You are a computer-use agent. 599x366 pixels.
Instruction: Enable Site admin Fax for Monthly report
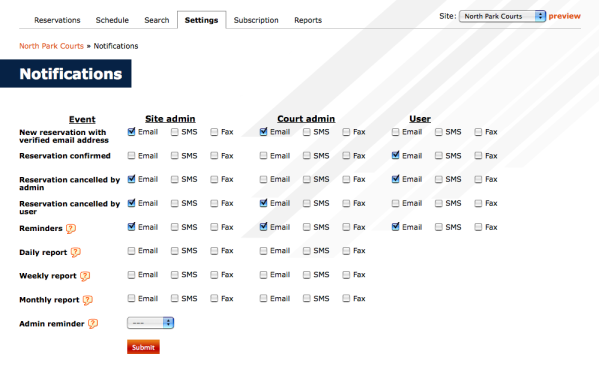[214, 298]
